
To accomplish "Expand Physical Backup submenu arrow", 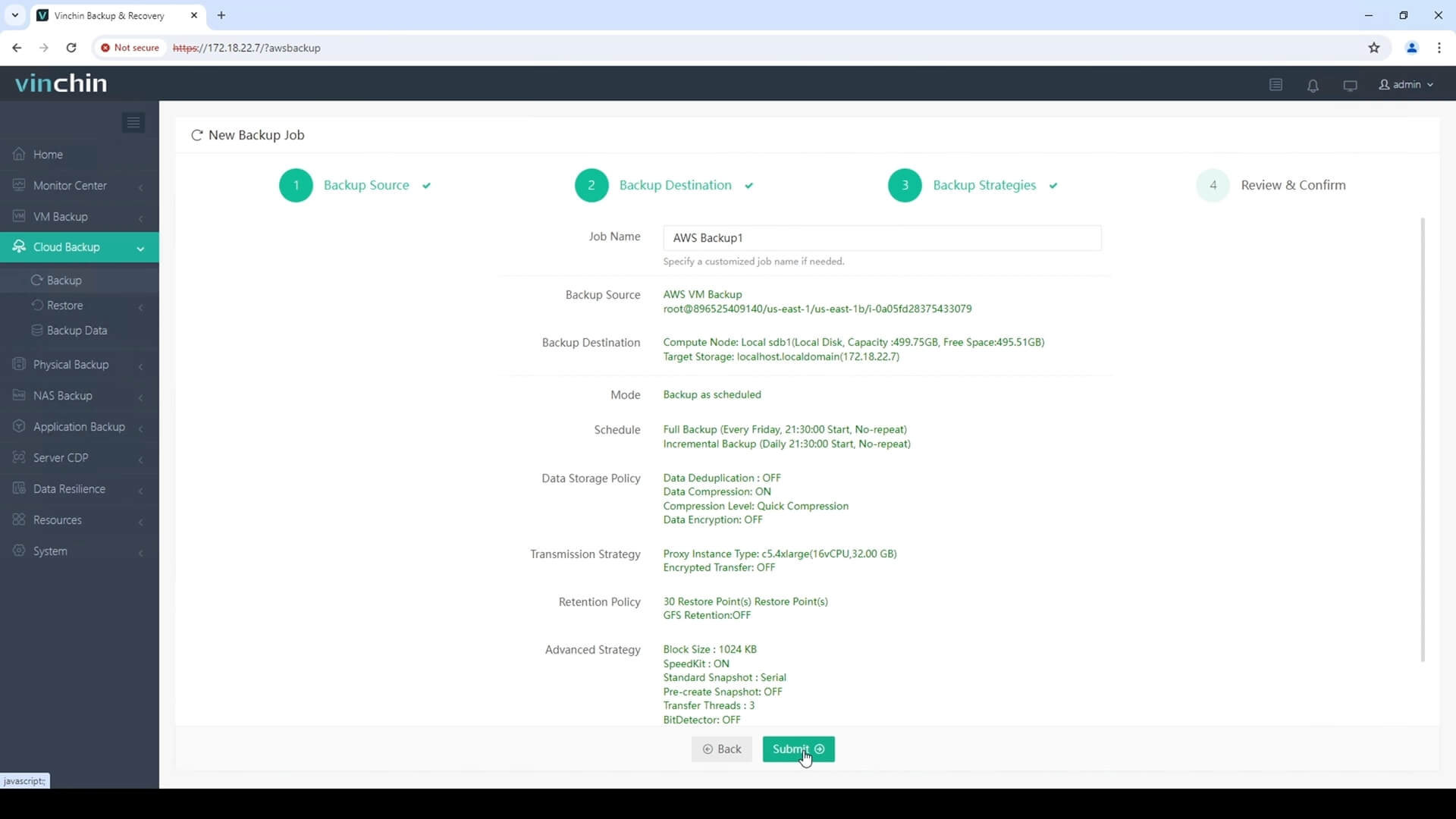I will pos(141,365).
